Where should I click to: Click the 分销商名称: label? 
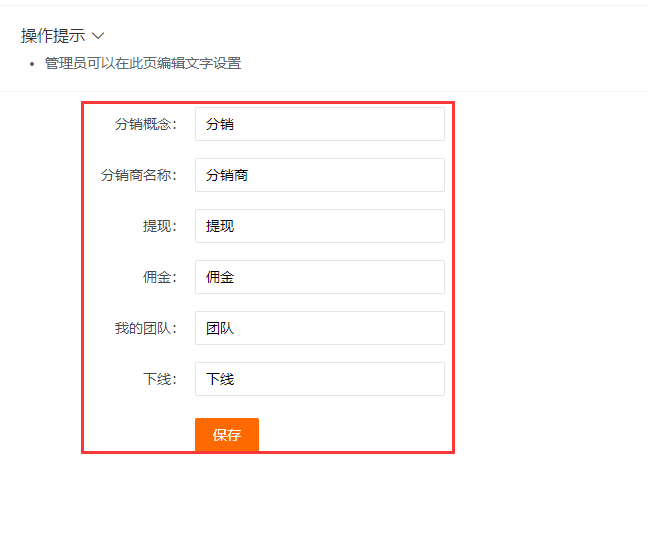[x=139, y=175]
